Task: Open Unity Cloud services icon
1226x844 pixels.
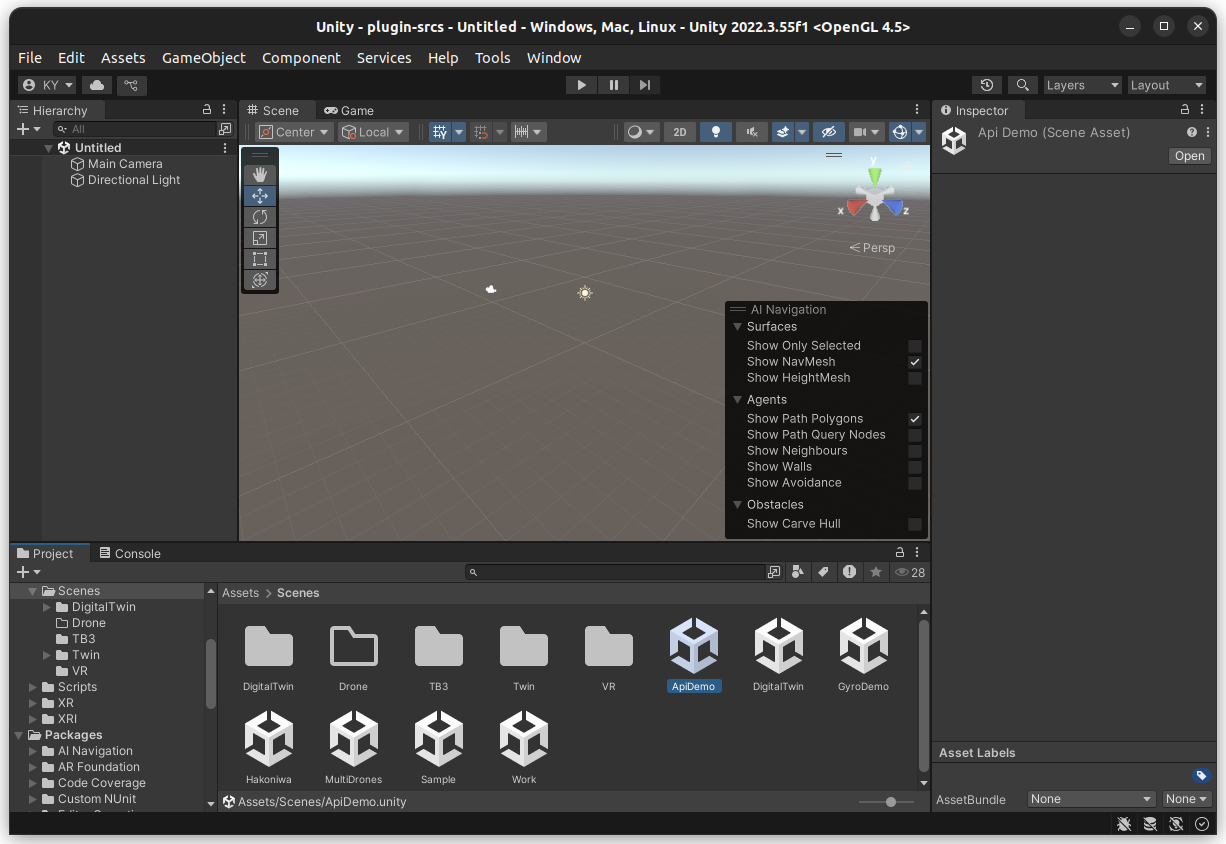Action: (97, 85)
